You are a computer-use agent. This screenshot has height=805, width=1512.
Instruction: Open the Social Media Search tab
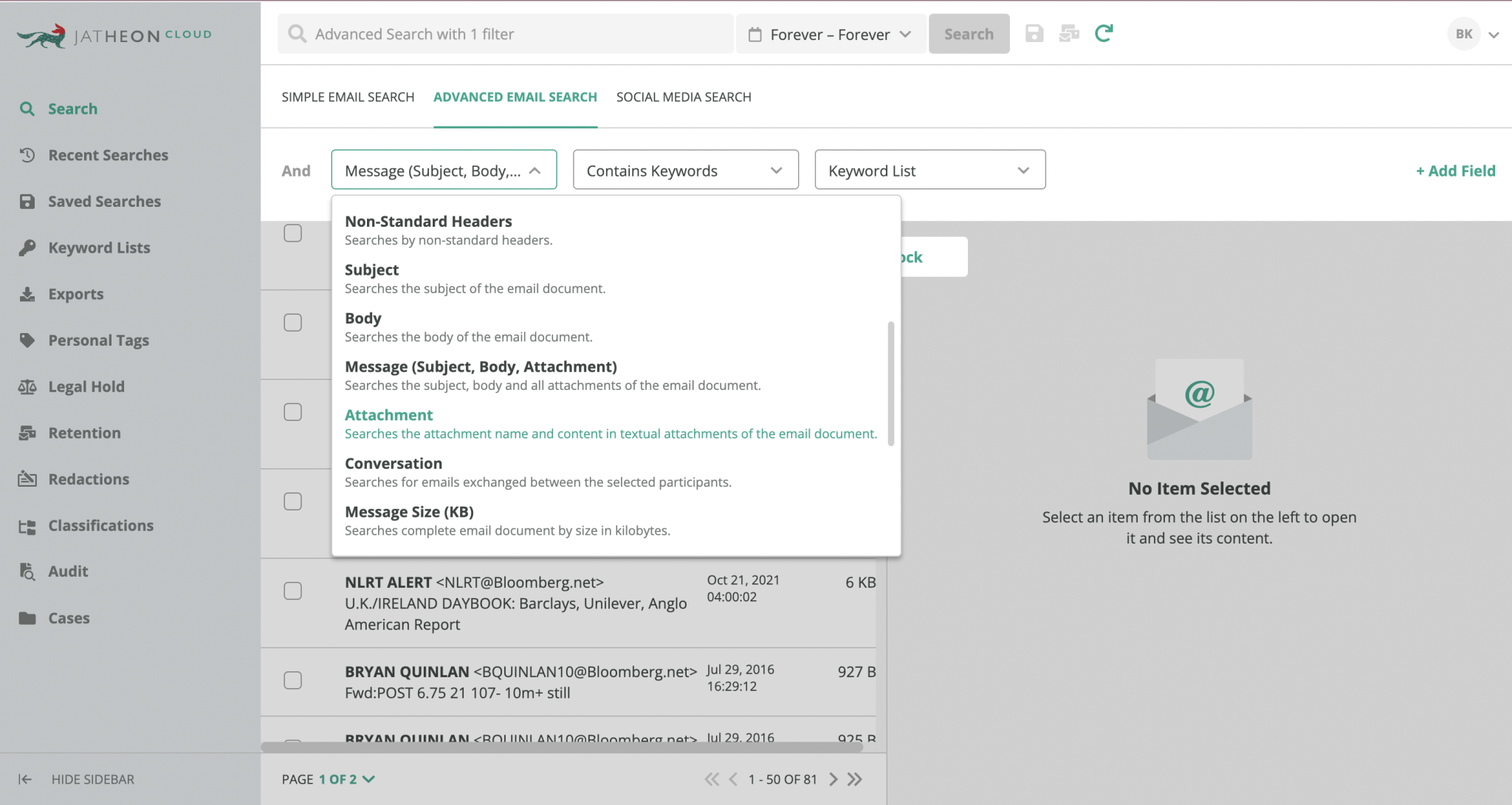(x=683, y=97)
